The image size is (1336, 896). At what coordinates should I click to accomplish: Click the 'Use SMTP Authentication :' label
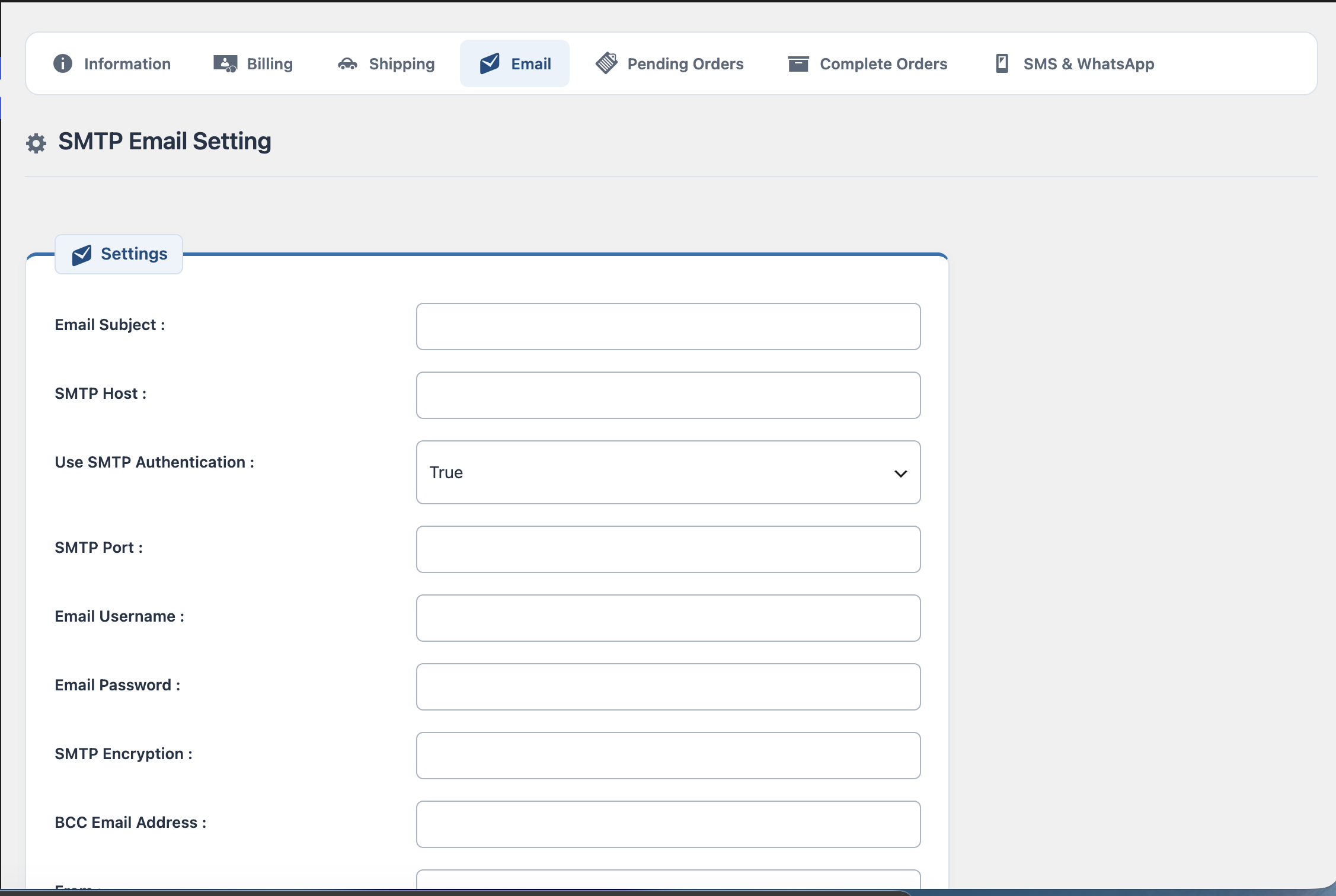click(155, 462)
